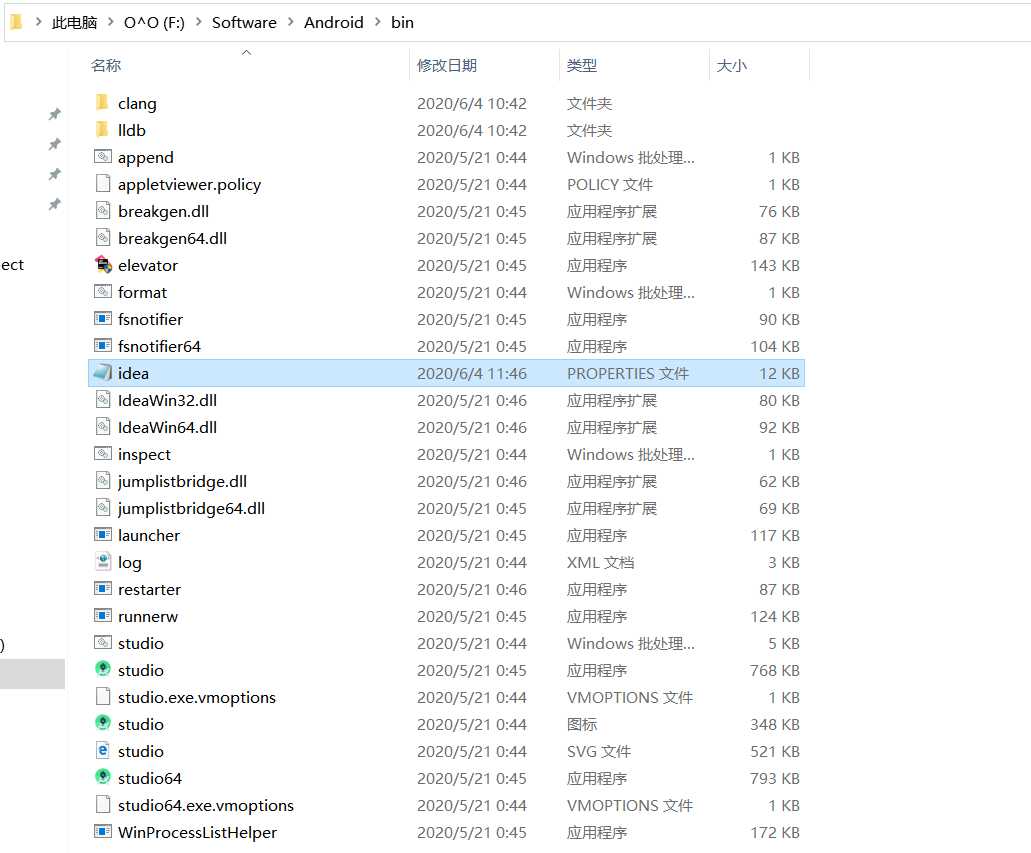Image resolution: width=1031 pixels, height=853 pixels.
Task: Click the address bar folder icon
Action: pos(17,22)
